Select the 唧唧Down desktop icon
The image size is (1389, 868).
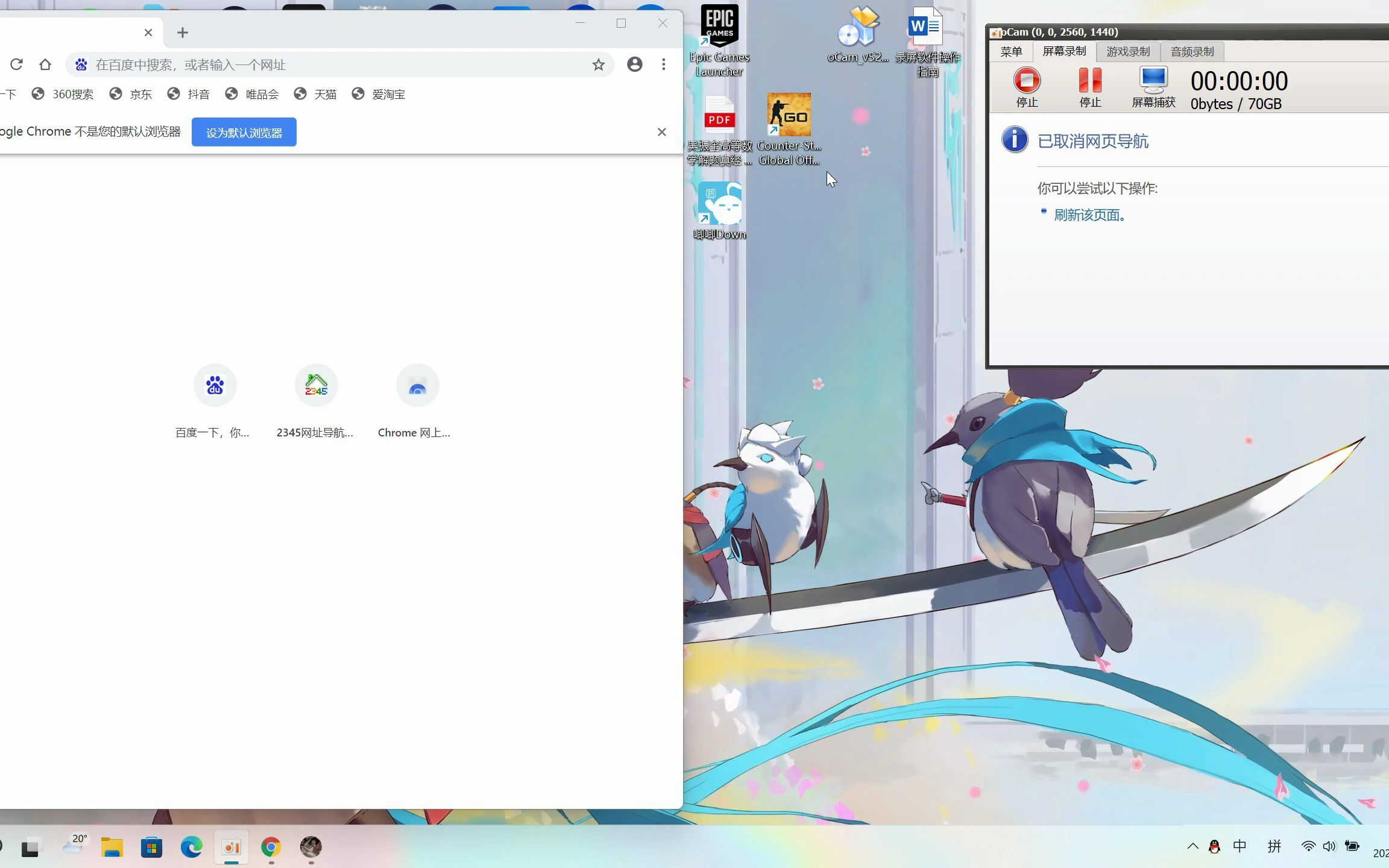720,211
